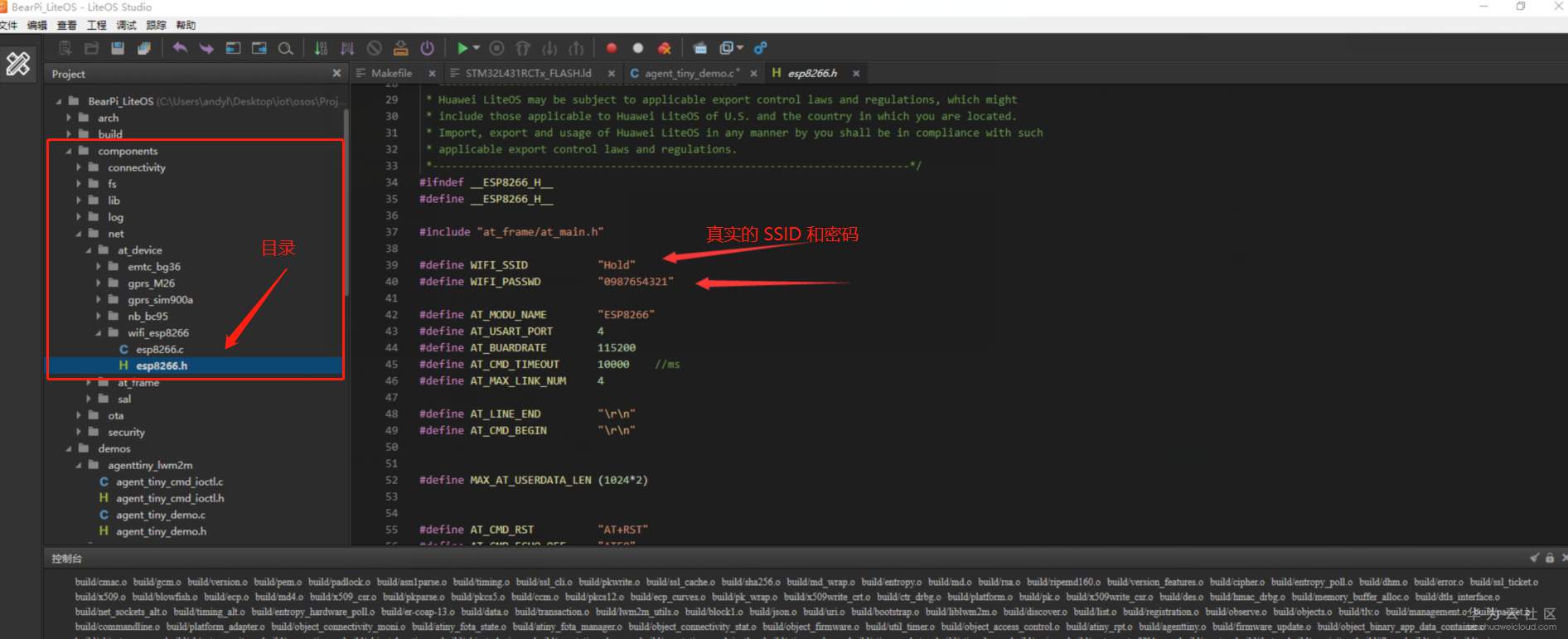Open the 调试 menu
This screenshot has height=639, width=1568.
(x=126, y=25)
